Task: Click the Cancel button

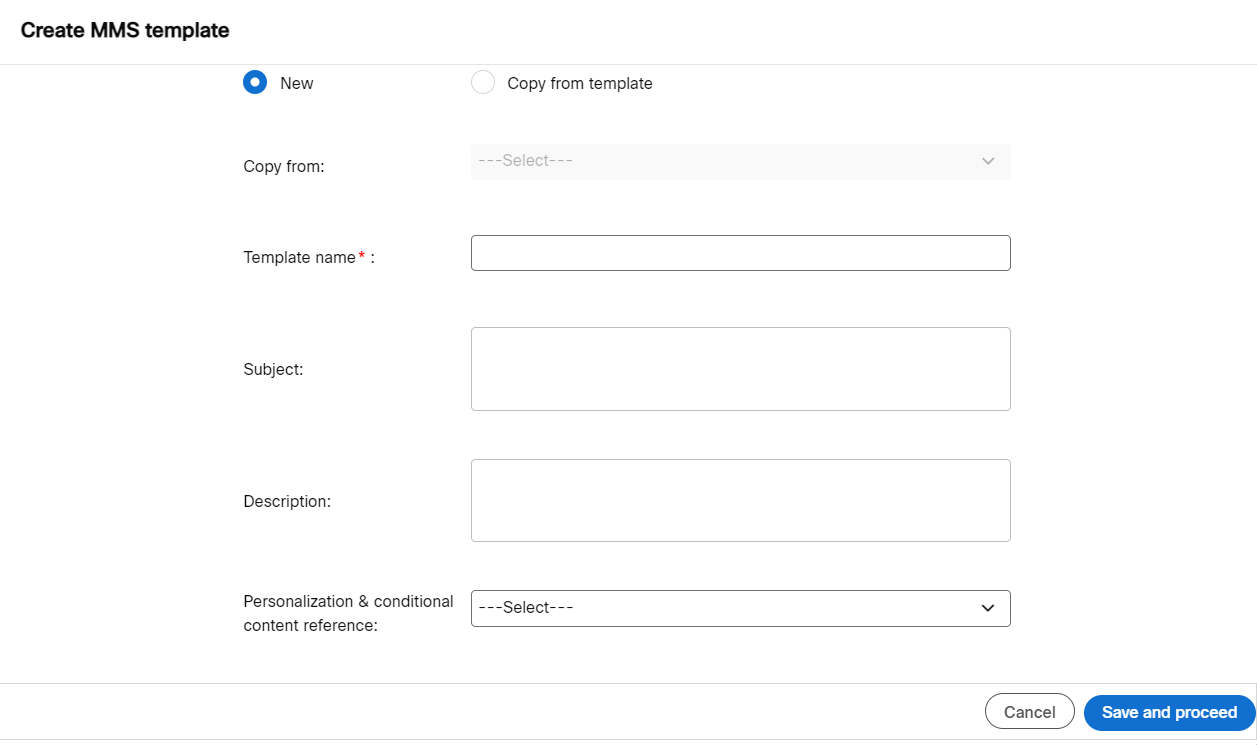Action: point(1029,712)
